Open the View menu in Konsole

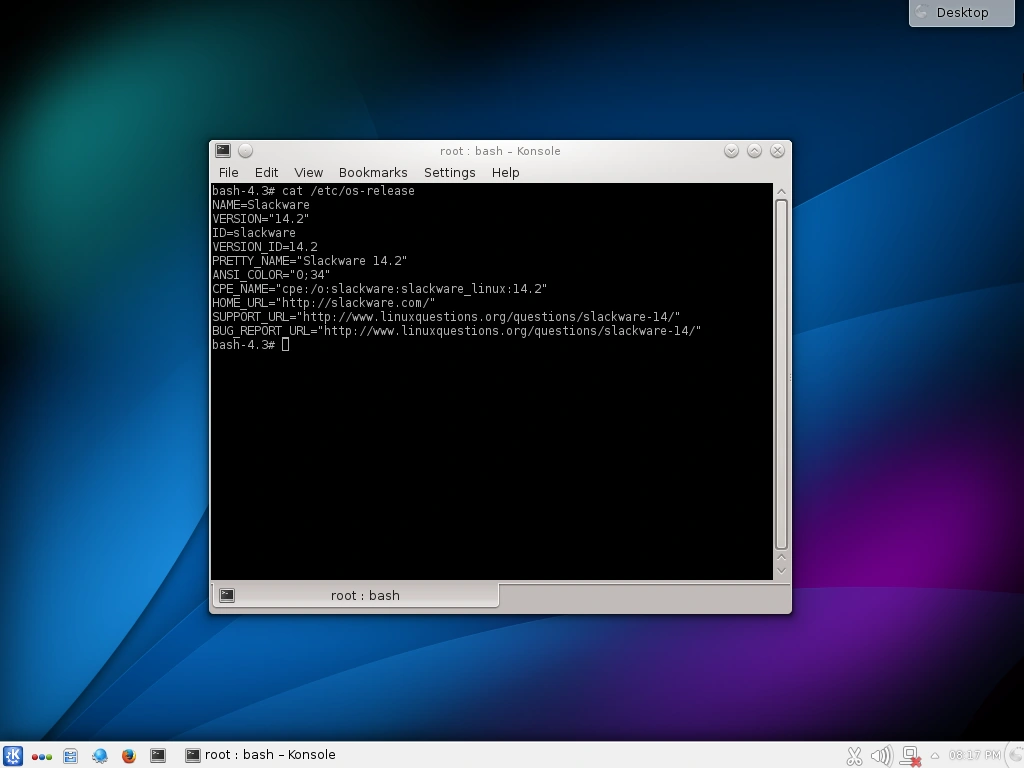[x=308, y=172]
